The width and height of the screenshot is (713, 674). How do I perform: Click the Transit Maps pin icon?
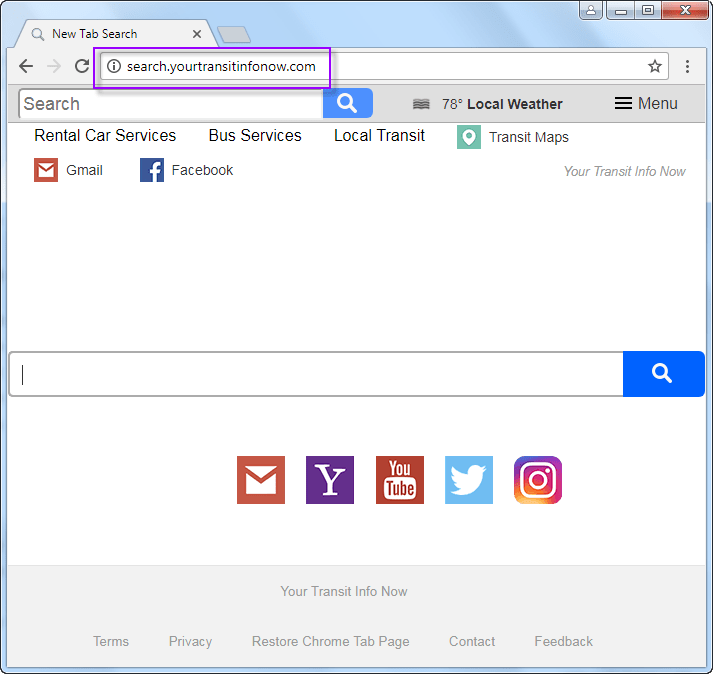tap(469, 137)
